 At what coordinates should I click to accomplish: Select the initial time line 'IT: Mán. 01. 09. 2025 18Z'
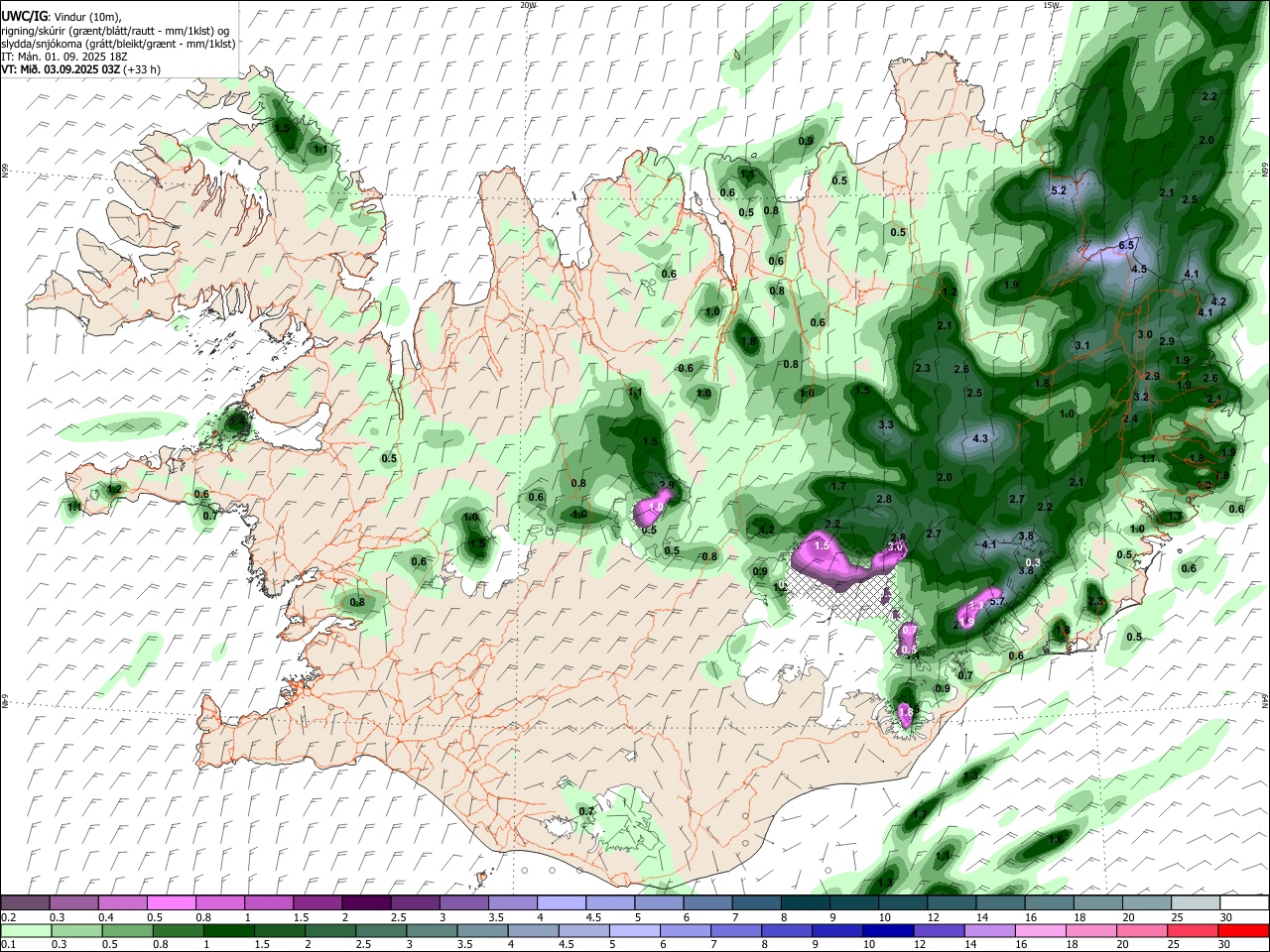coord(63,57)
